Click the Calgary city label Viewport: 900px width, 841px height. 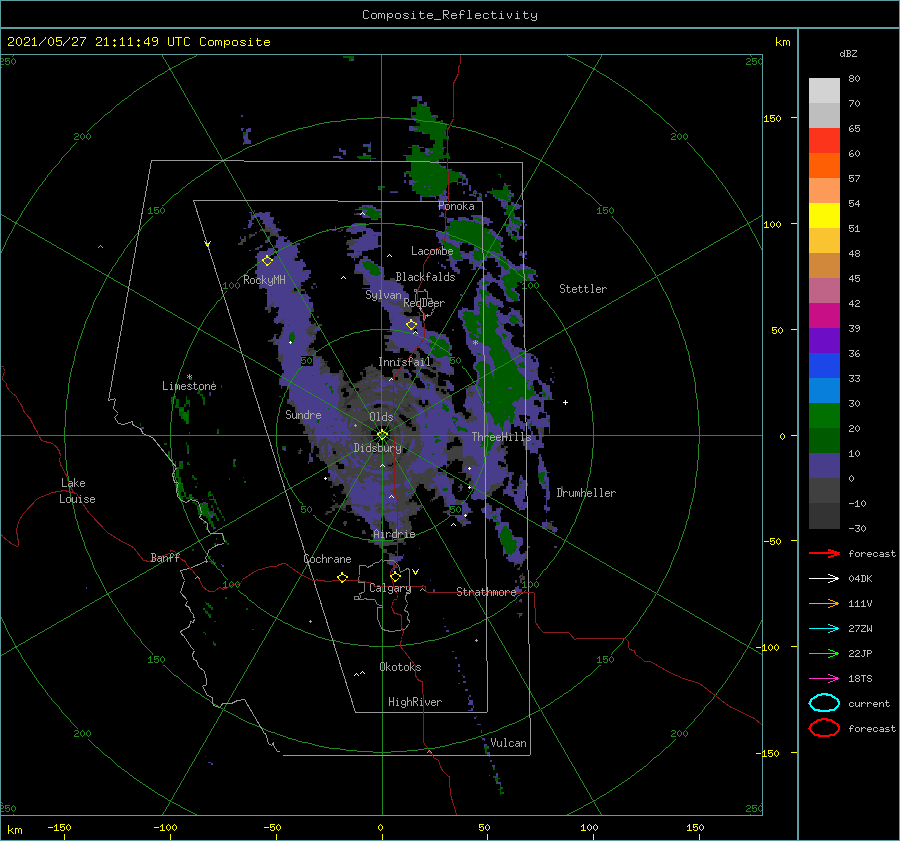[390, 588]
